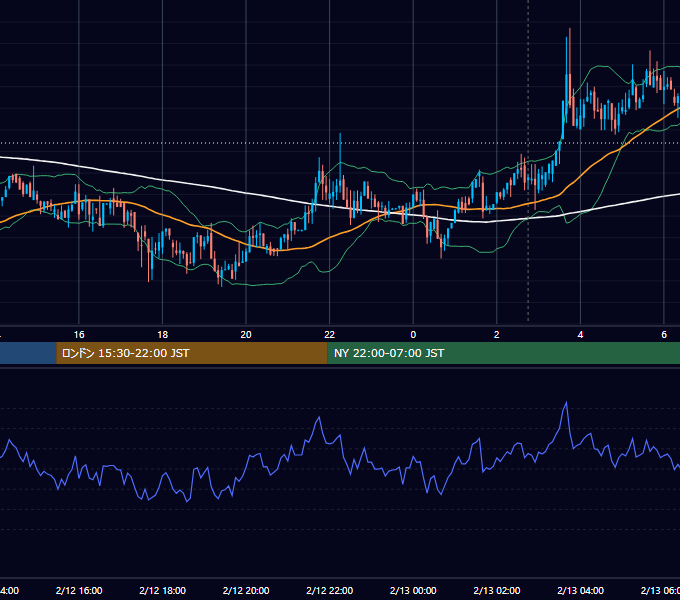Click the 2/12 20:00 time label
This screenshot has width=680, height=600.
[x=246, y=590]
